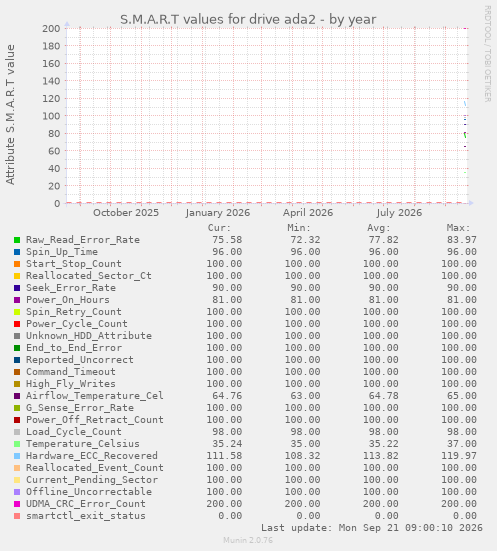Viewport: 497px width, 551px height.
Task: Click the blue Spin_Up_Time legend swatch
Action: (17, 252)
